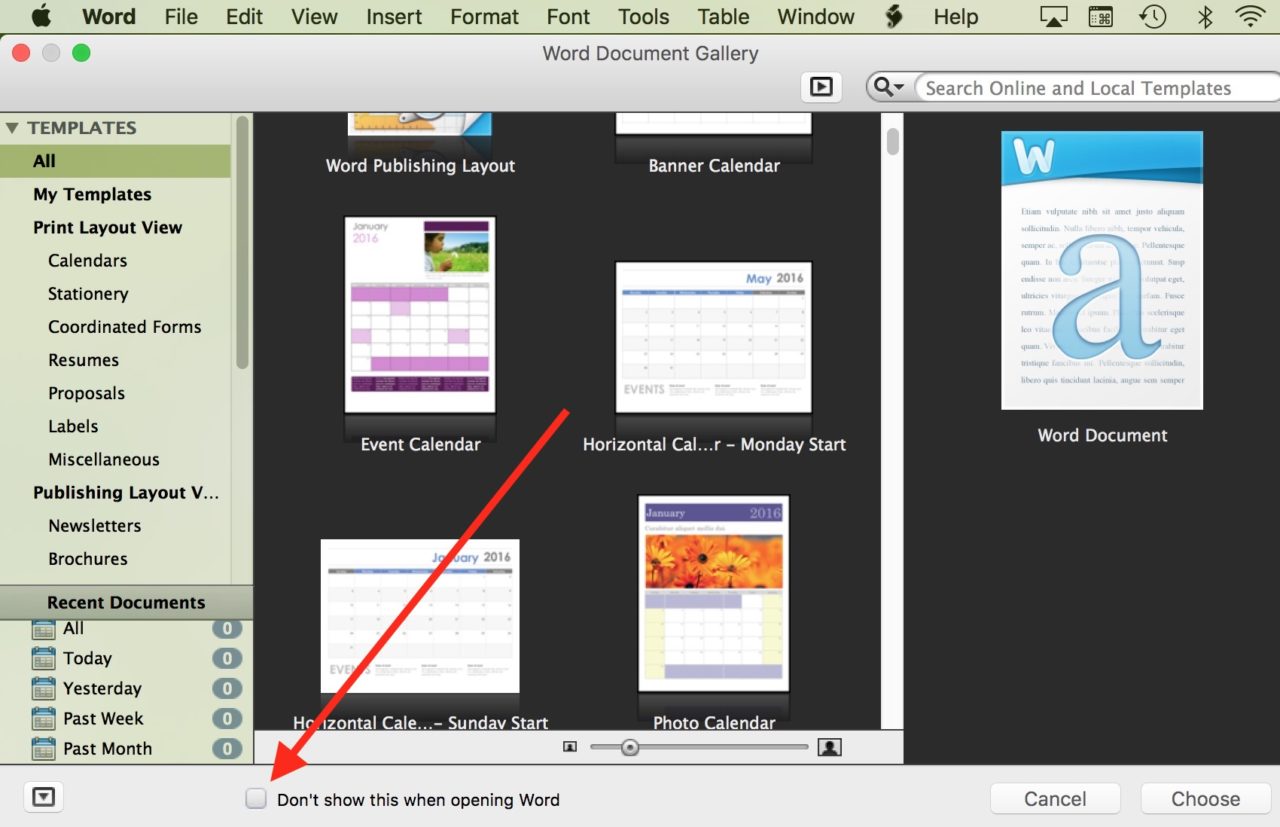This screenshot has width=1280, height=827.
Task: Open the Table menu
Action: pos(723,16)
